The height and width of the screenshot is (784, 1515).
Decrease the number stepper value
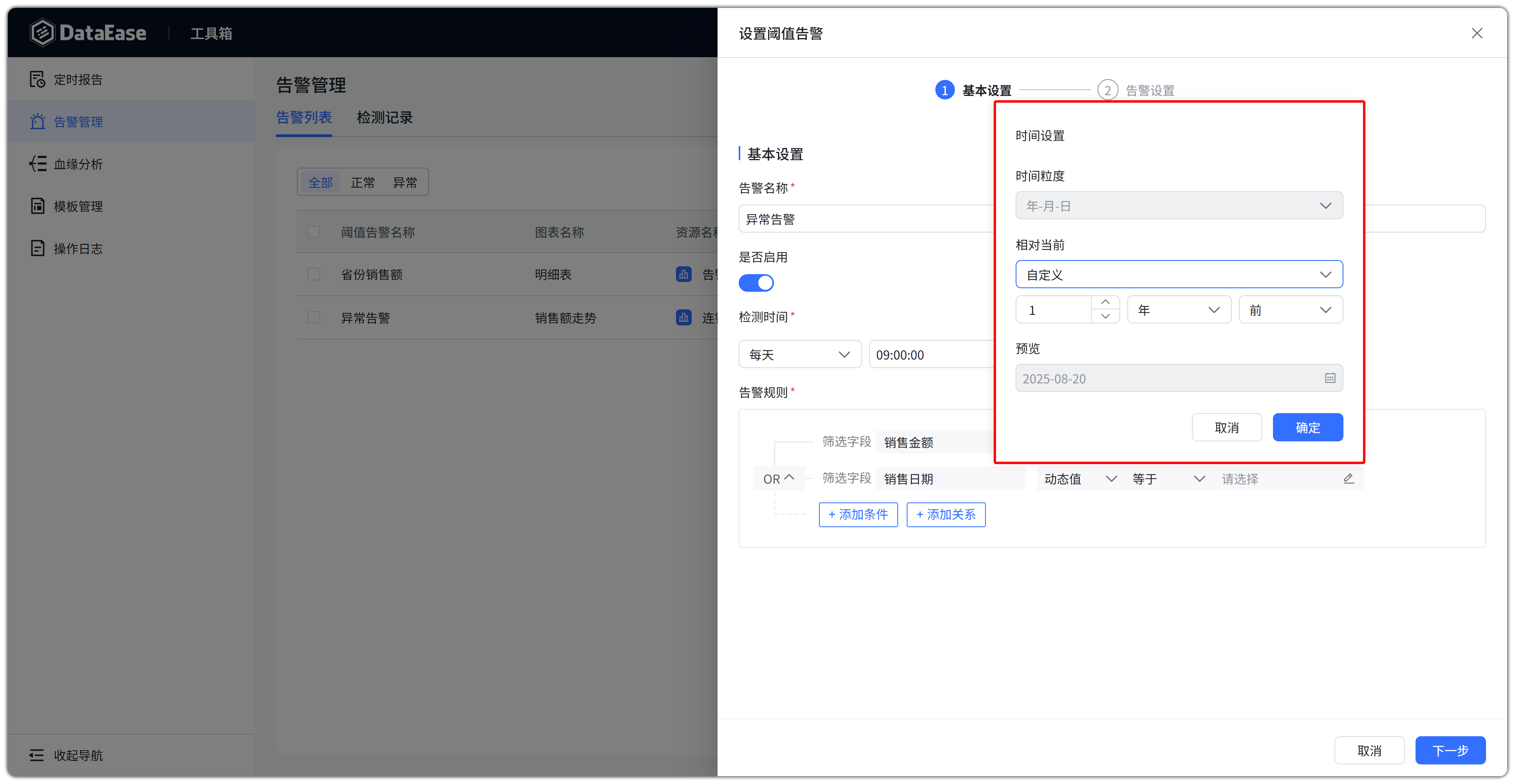(1105, 316)
